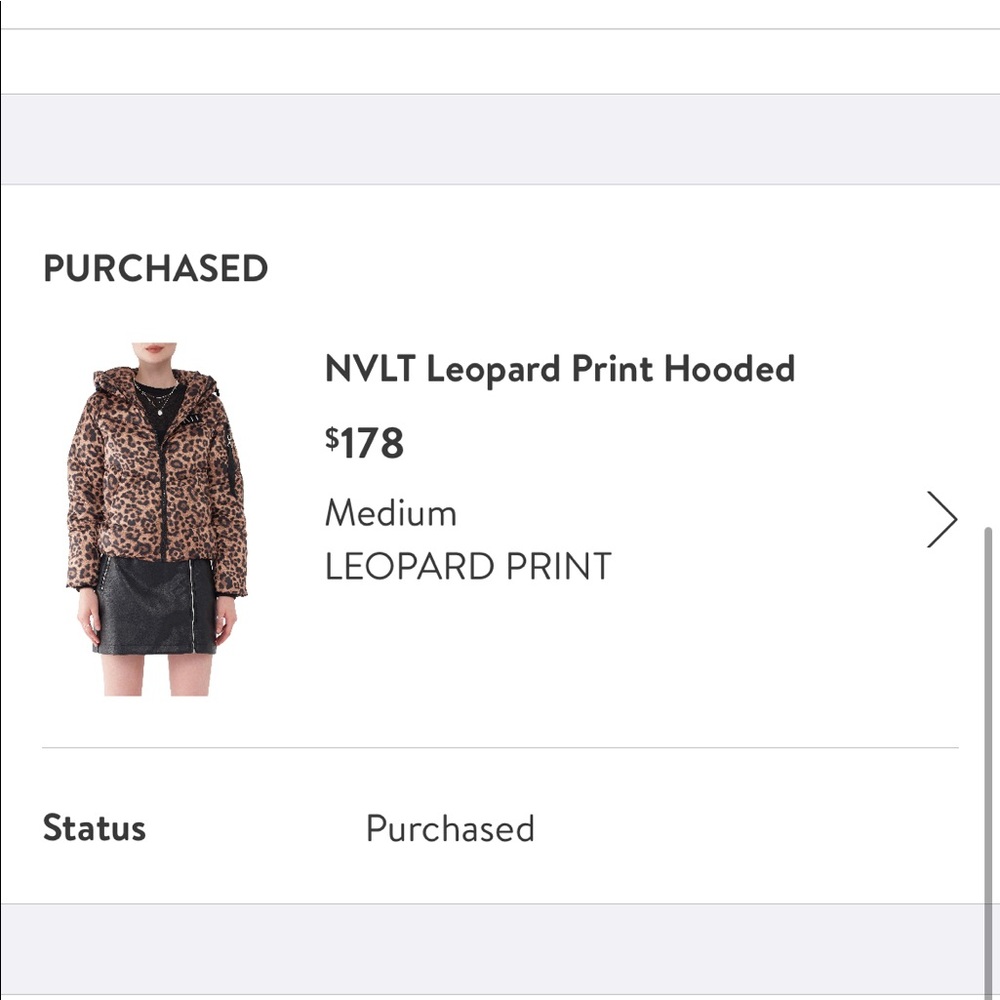Click the right-pointing arrow beside the item

tap(943, 519)
